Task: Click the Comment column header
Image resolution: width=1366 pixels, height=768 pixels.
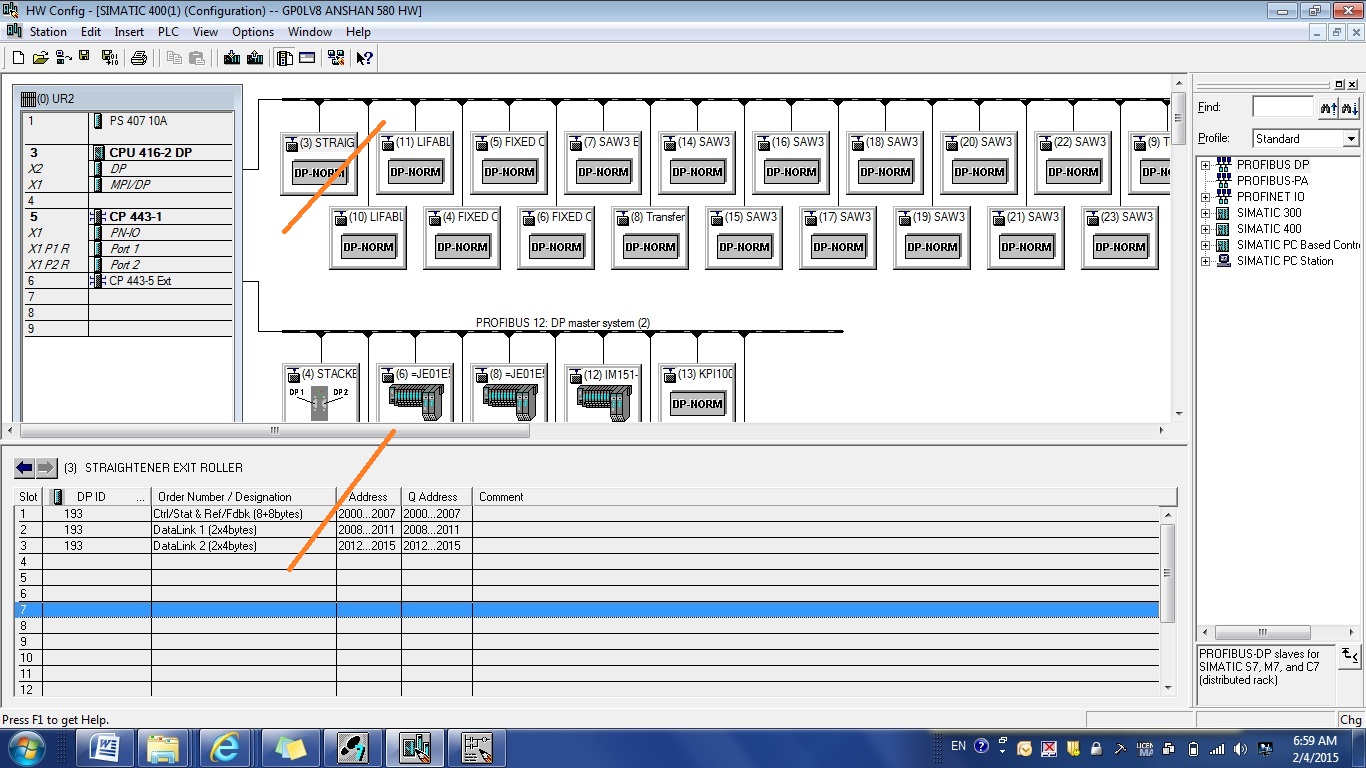Action: click(825, 497)
